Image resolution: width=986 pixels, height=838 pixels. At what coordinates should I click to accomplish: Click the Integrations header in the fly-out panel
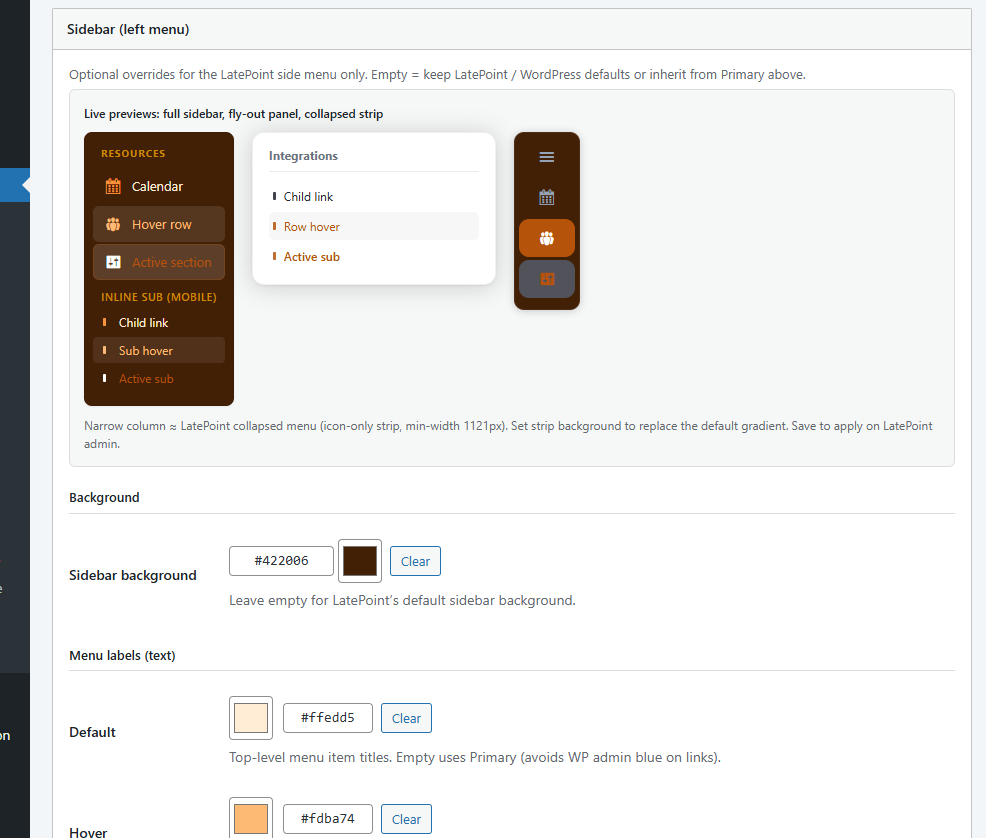pyautogui.click(x=303, y=156)
